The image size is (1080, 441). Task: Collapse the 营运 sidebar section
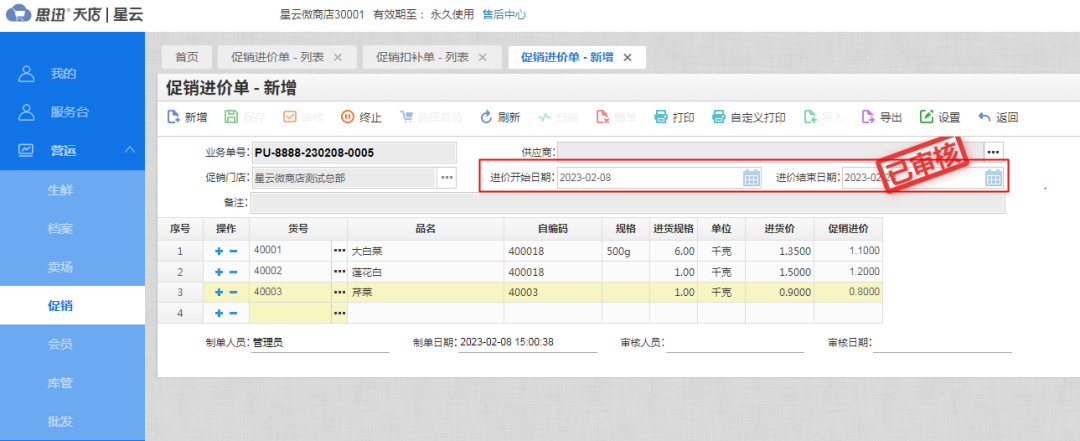(x=129, y=150)
